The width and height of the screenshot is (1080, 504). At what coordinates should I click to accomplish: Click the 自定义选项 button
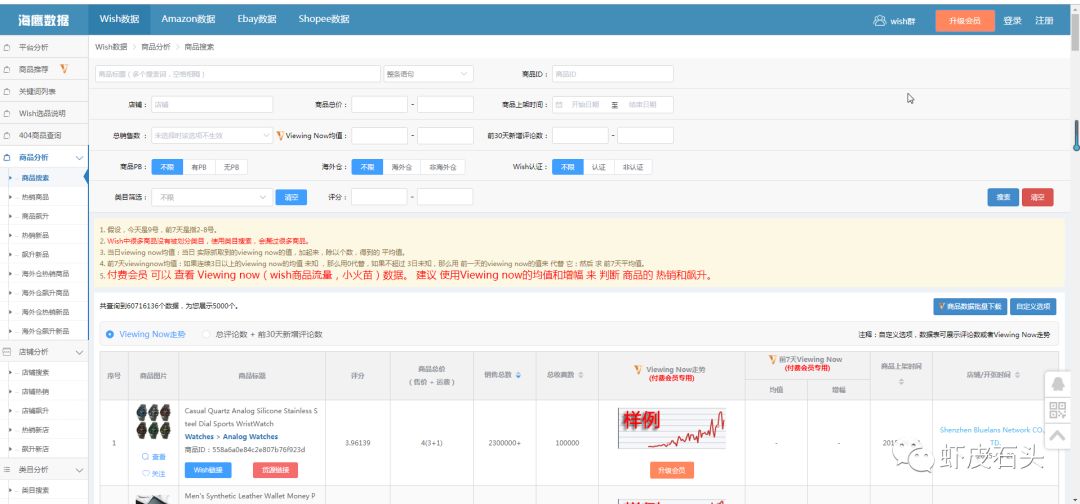coord(1033,306)
